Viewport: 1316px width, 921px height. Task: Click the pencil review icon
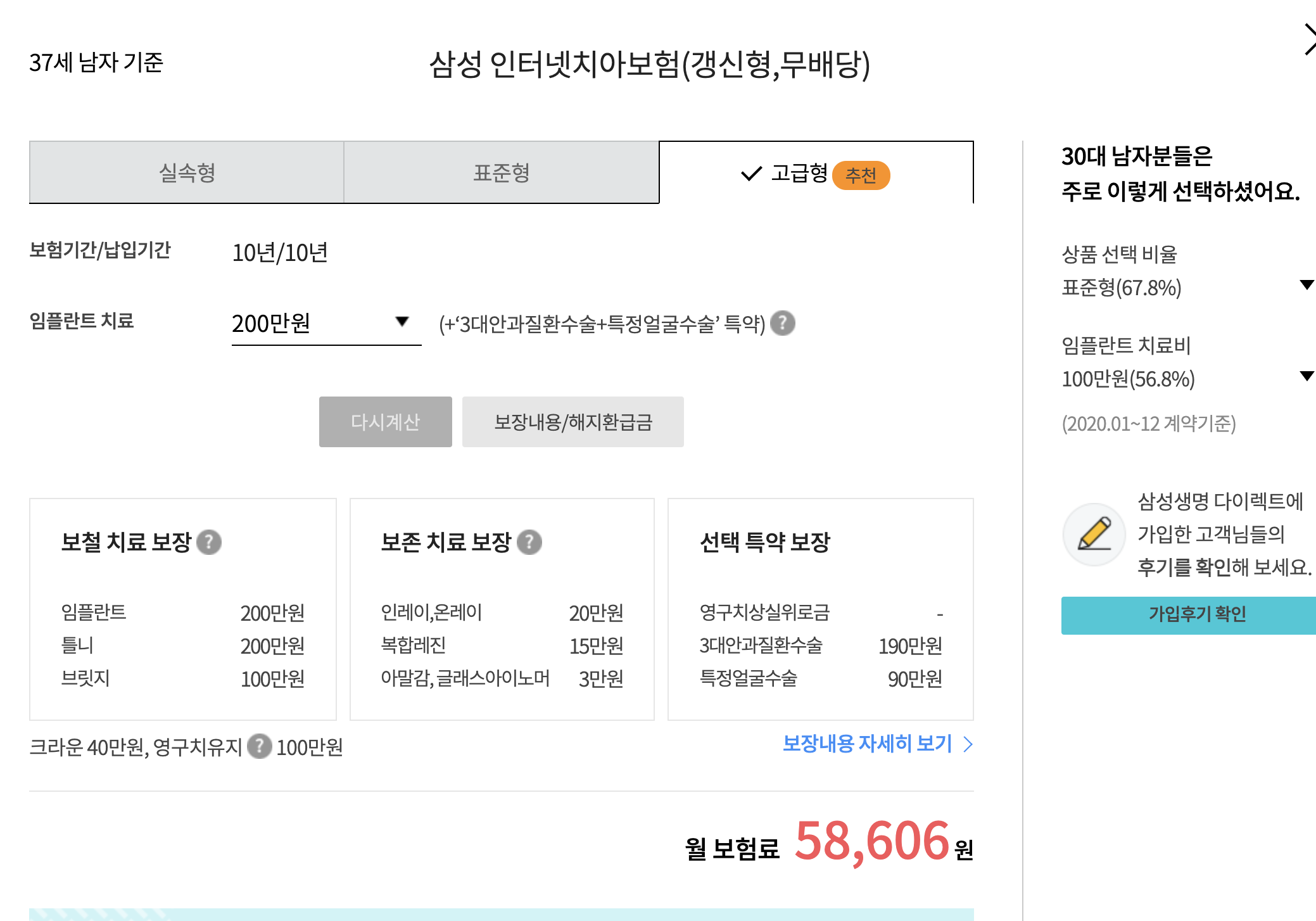1094,535
